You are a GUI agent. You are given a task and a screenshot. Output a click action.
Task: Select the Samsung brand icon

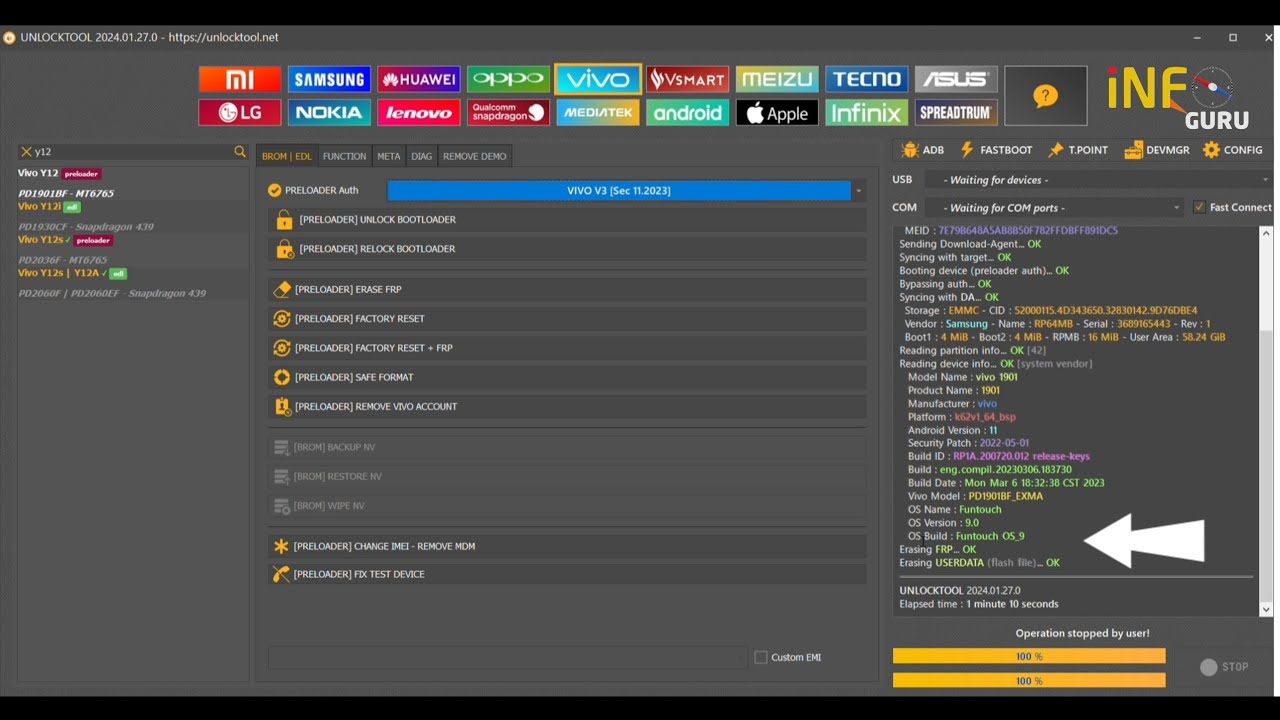pyautogui.click(x=329, y=79)
